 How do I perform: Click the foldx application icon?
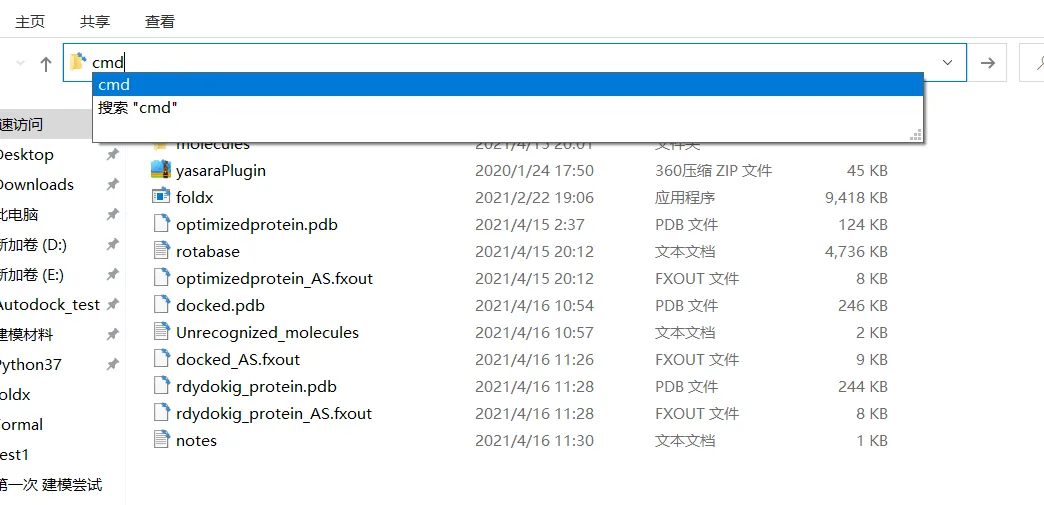pyautogui.click(x=161, y=197)
